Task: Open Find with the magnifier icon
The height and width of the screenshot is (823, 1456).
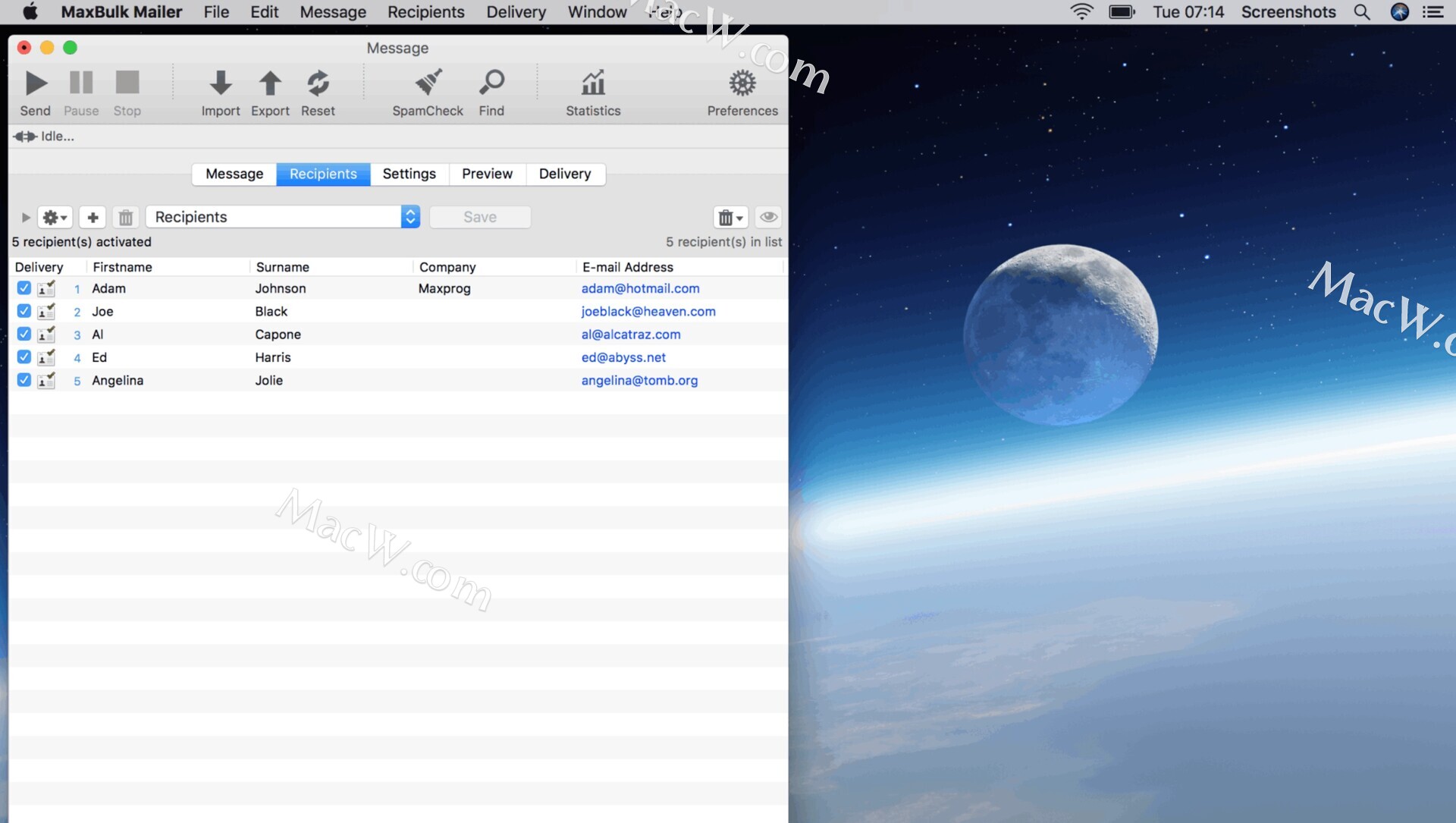Action: tap(491, 83)
